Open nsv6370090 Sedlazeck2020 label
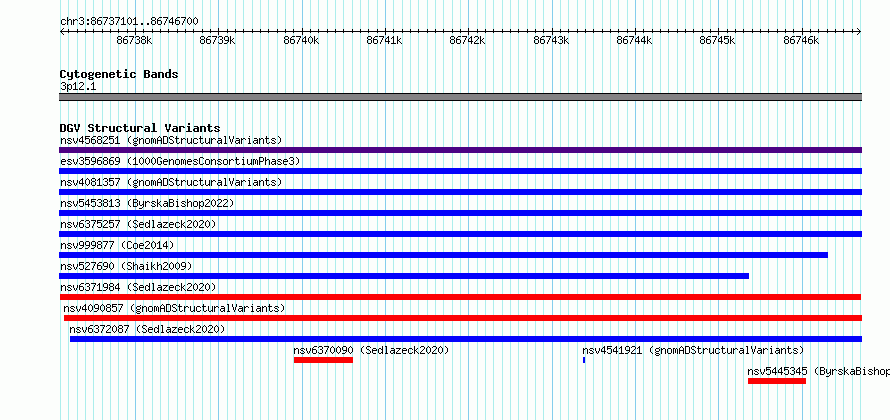This screenshot has height=420, width=890. pos(371,350)
